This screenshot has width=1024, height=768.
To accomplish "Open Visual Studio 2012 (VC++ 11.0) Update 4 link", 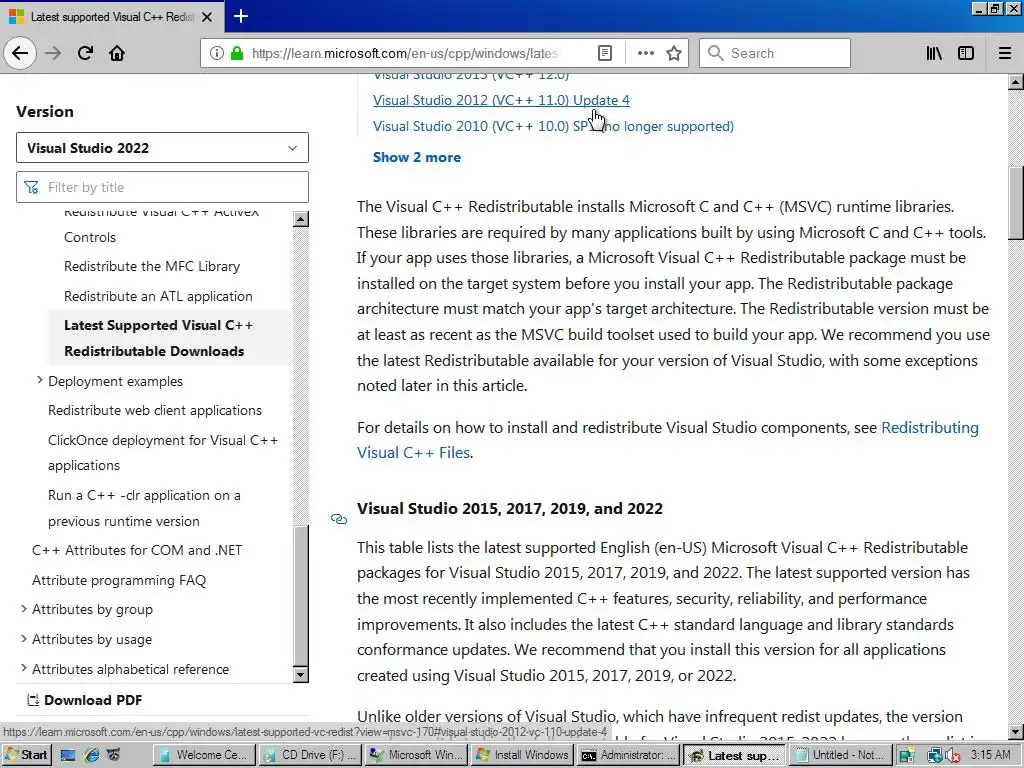I will click(501, 100).
